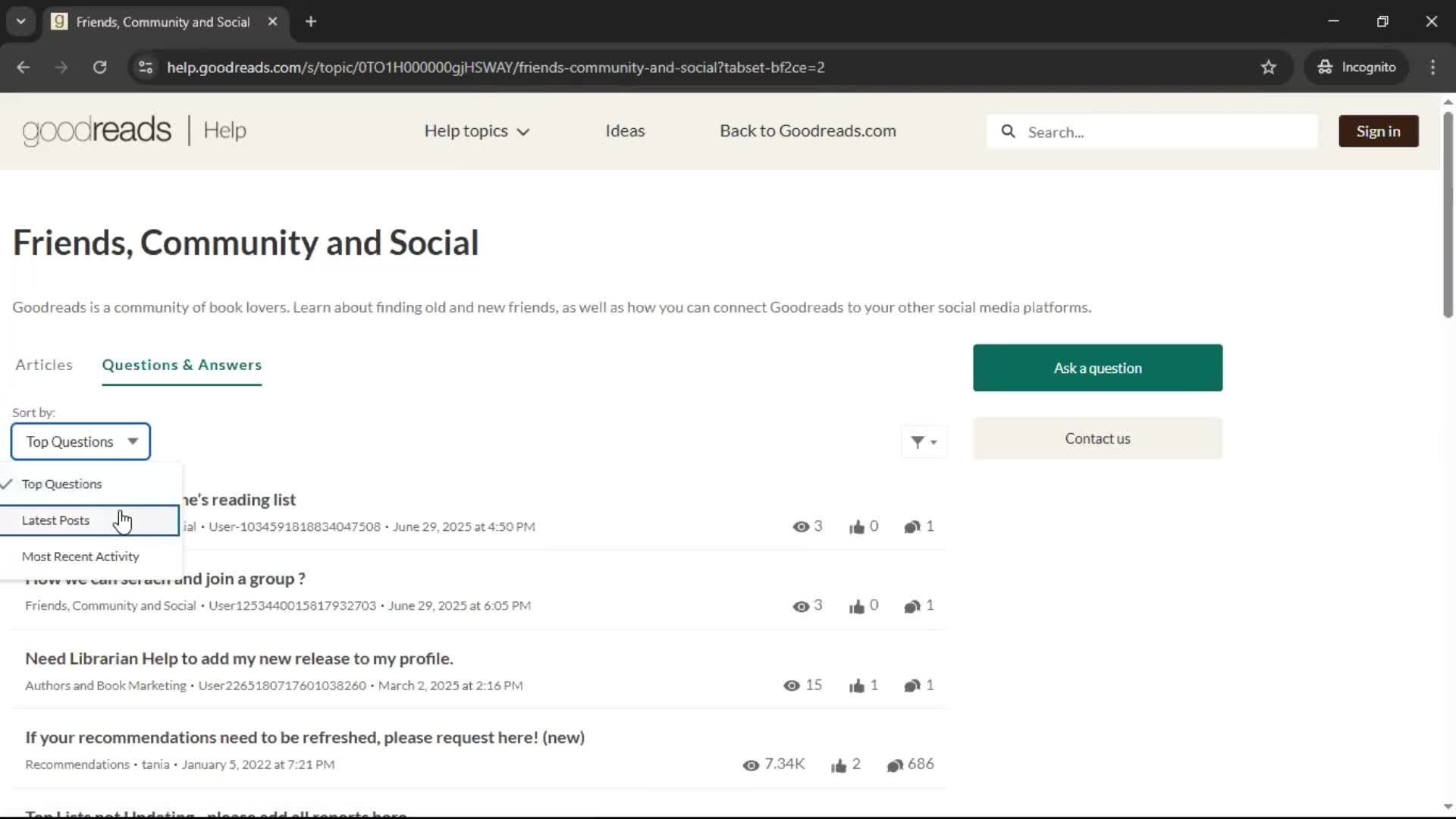Open recommendations need to be refreshed post
The height and width of the screenshot is (819, 1456).
coord(305,738)
